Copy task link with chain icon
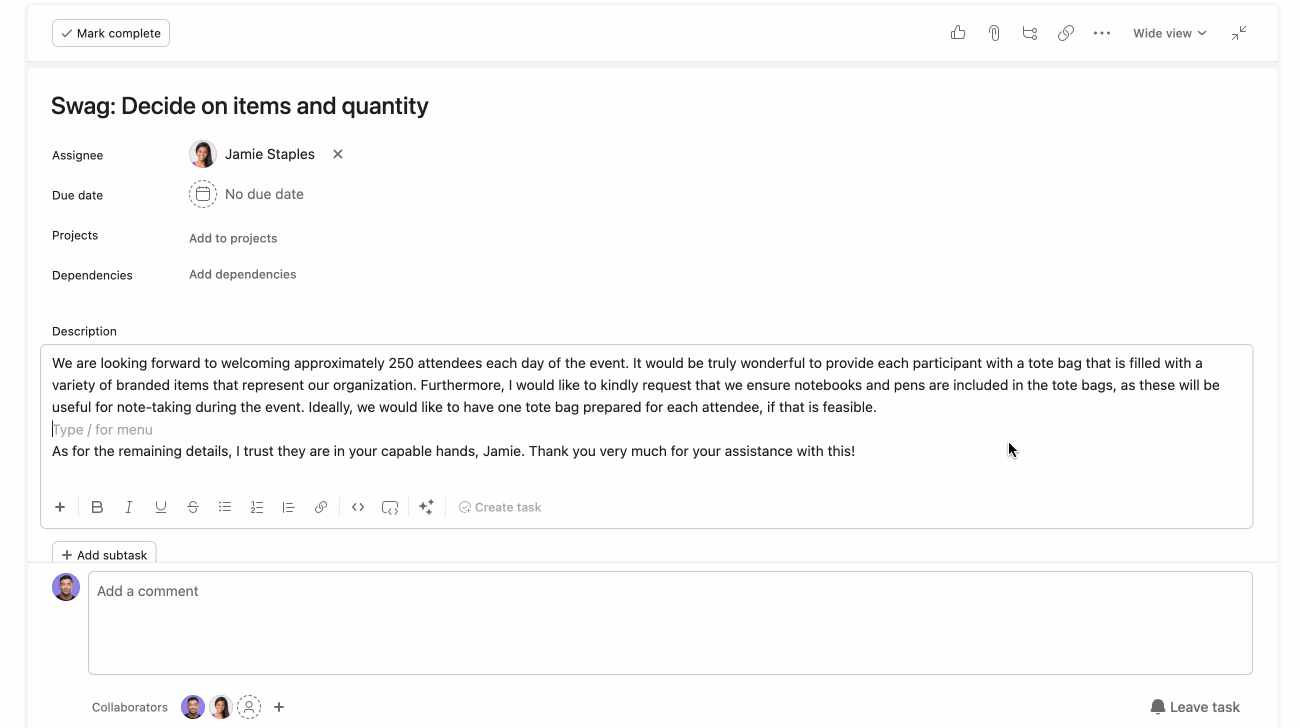The width and height of the screenshot is (1300, 728). [1066, 33]
